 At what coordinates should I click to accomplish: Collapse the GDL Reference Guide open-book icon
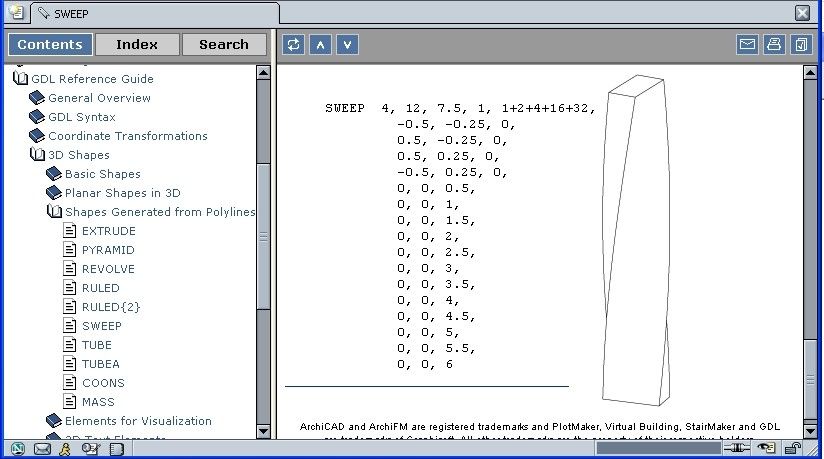[x=20, y=78]
